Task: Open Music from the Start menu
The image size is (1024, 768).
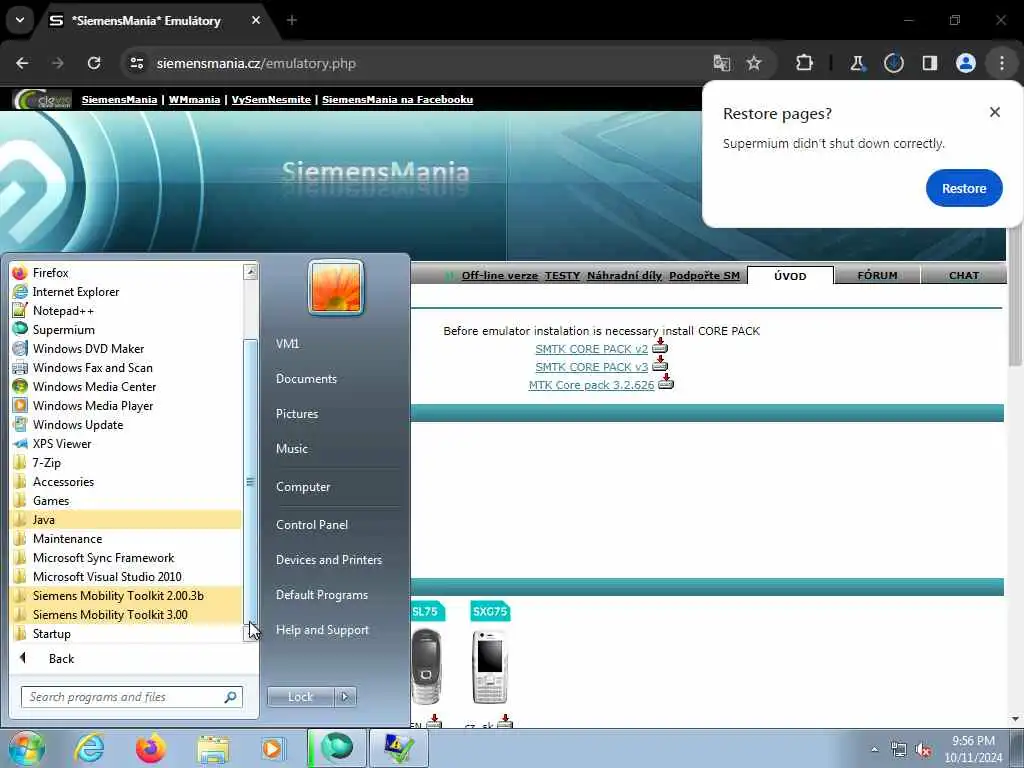Action: (291, 449)
